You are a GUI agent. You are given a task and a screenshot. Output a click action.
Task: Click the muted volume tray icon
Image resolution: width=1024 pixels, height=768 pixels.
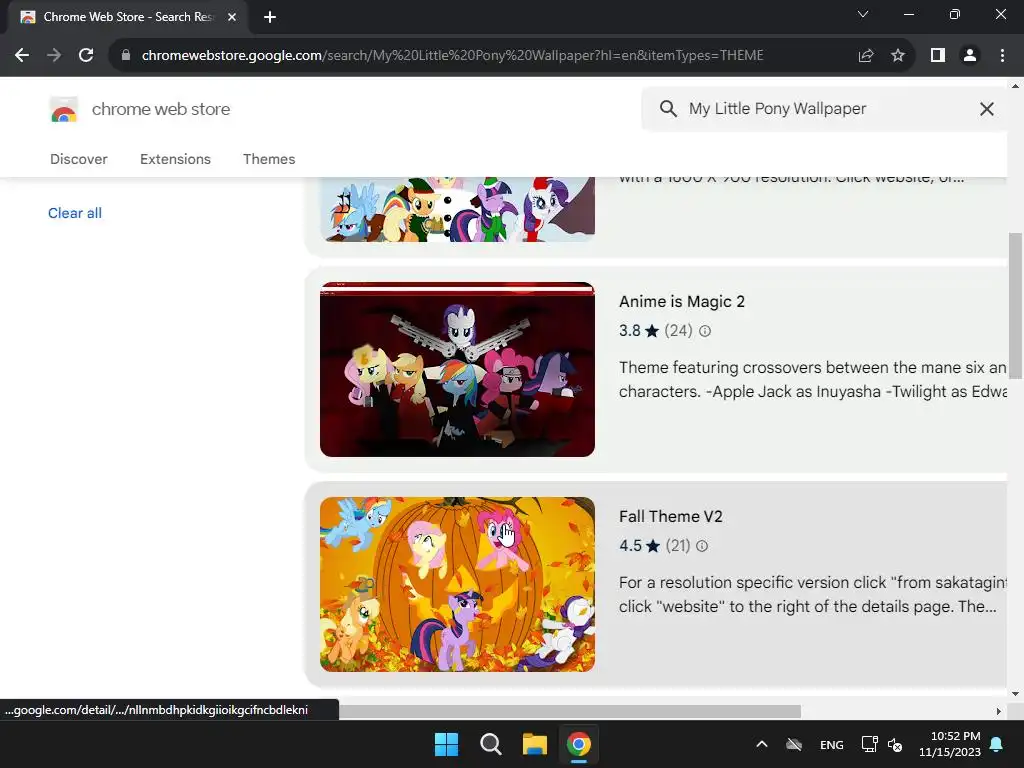(895, 744)
